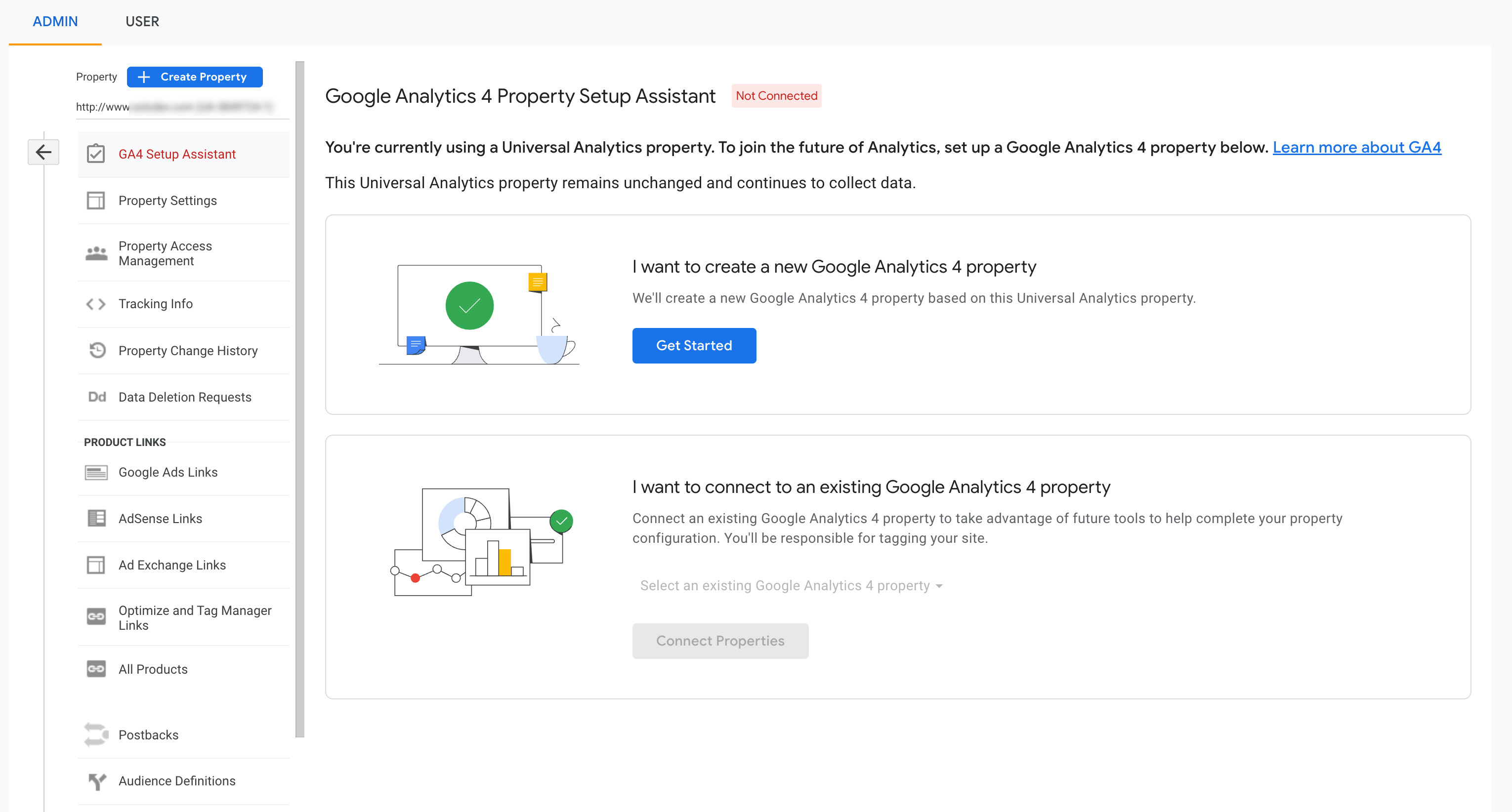Click the Property Settings panel icon
1512x812 pixels.
tap(96, 201)
